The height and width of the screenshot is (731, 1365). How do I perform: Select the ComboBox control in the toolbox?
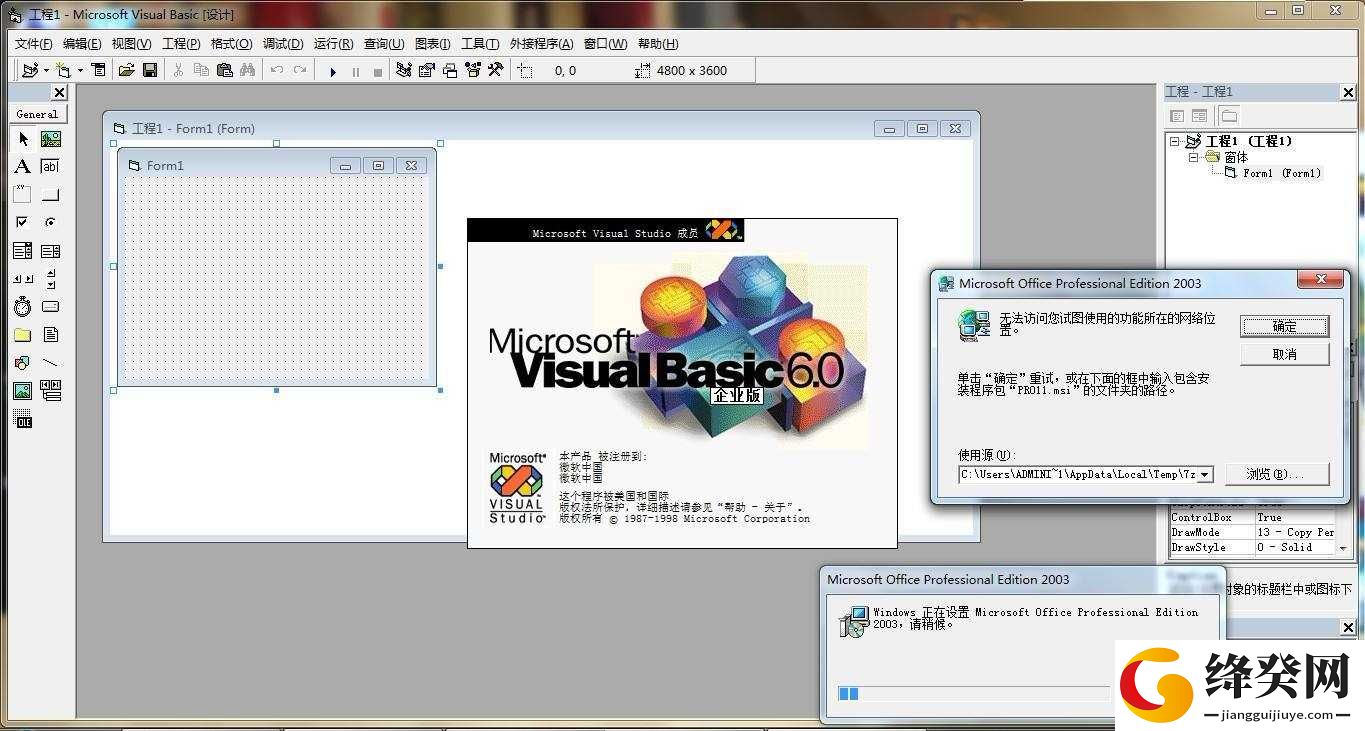click(23, 251)
